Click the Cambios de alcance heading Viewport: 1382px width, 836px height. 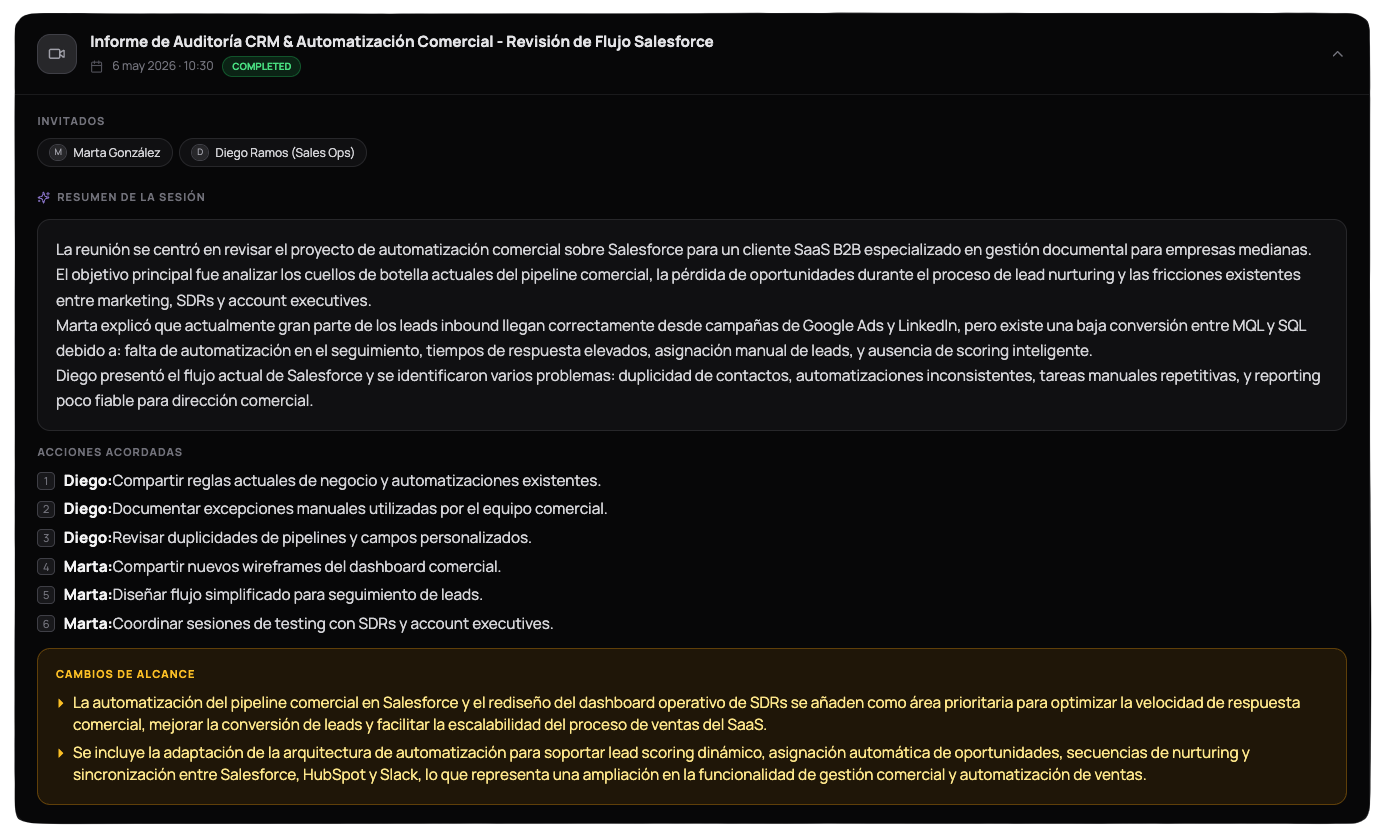coord(125,674)
